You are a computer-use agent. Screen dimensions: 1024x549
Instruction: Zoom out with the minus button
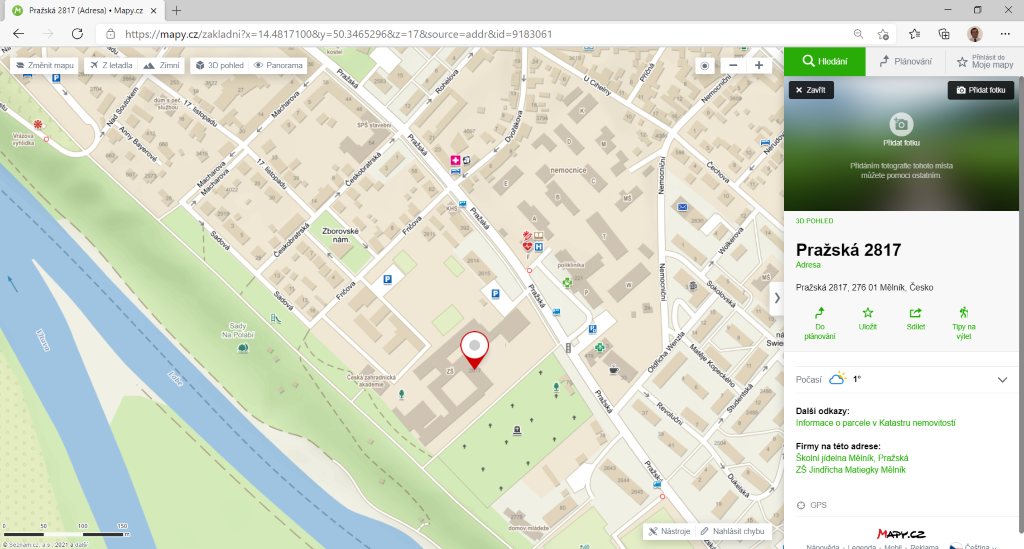pyautogui.click(x=733, y=65)
